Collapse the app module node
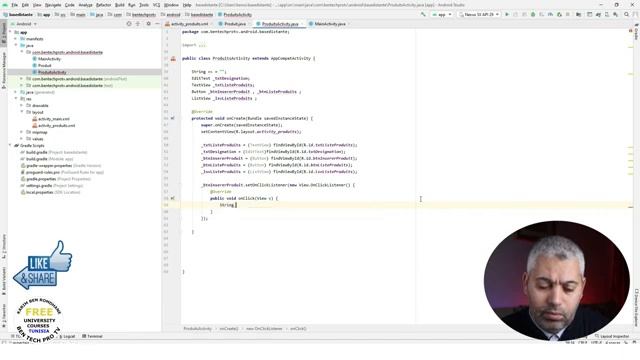The image size is (640, 360). coord(10,32)
